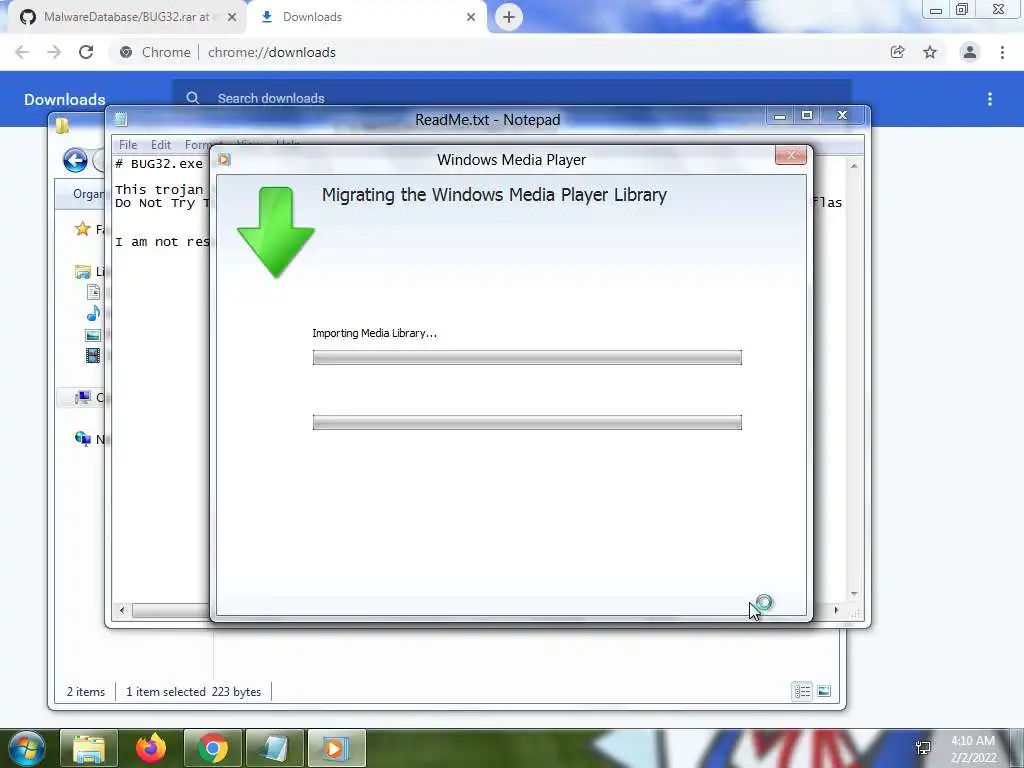The width and height of the screenshot is (1024, 768).
Task: Minimize the ReadMe.txt Notepad window
Action: 780,116
